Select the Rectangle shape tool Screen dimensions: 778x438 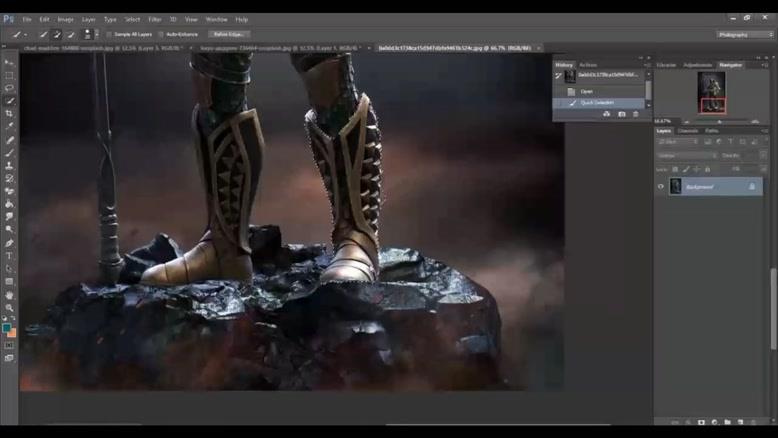(x=9, y=282)
